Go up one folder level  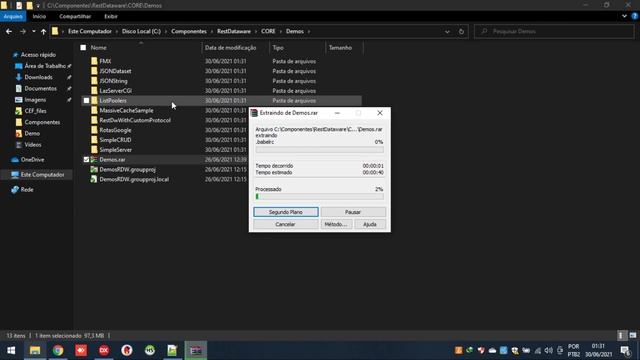[43, 31]
